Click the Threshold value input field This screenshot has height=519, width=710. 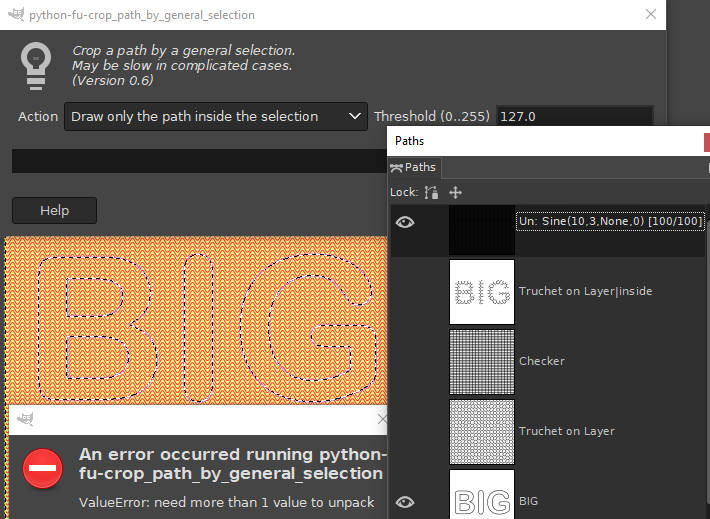(x=574, y=117)
